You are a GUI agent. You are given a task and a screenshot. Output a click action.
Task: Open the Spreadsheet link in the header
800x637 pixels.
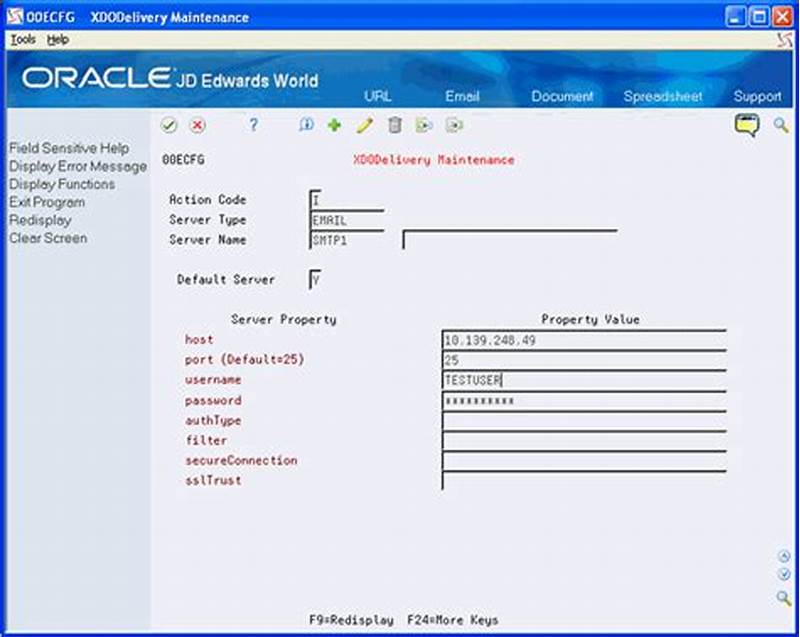[663, 97]
